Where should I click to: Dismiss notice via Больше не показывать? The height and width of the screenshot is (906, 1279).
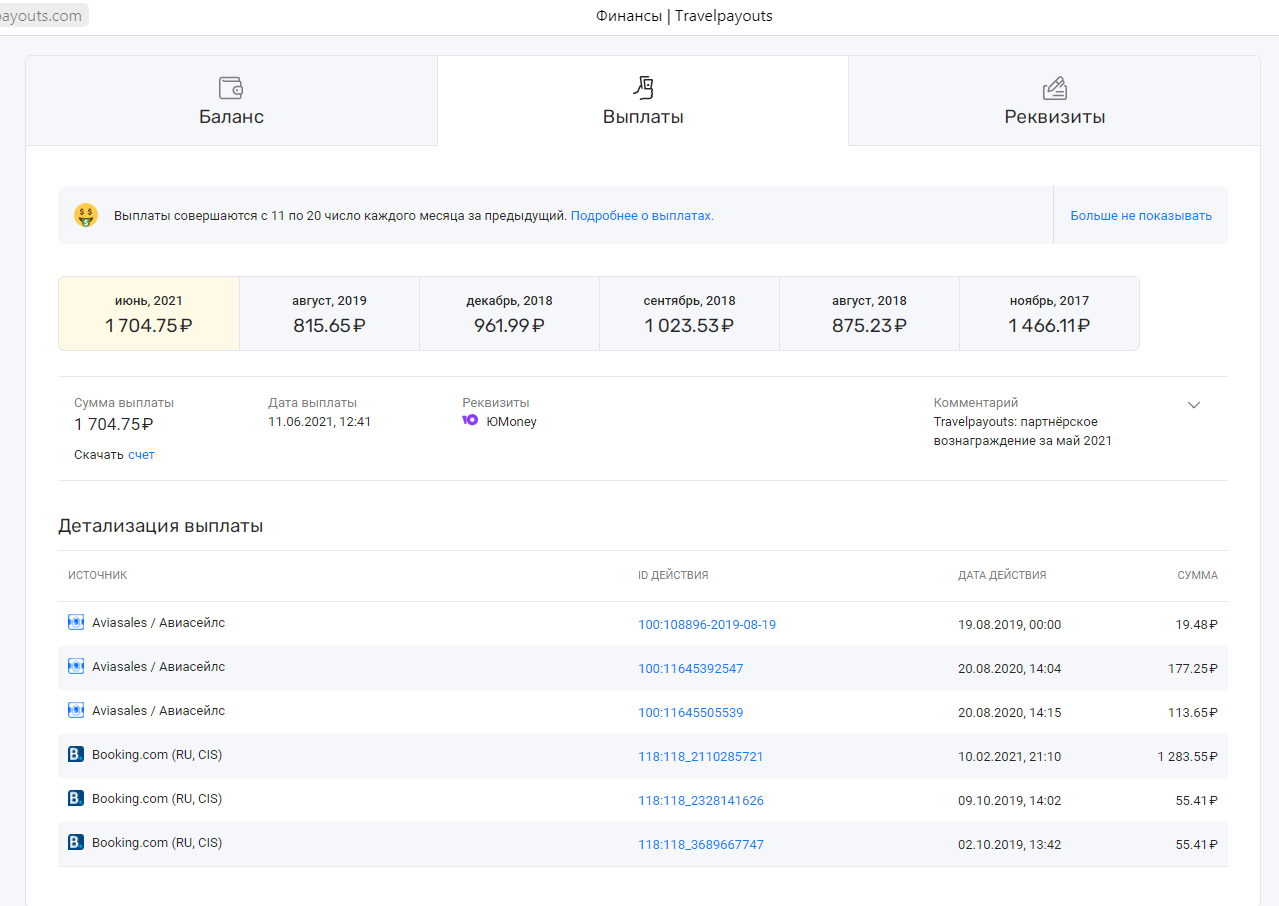click(x=1140, y=216)
